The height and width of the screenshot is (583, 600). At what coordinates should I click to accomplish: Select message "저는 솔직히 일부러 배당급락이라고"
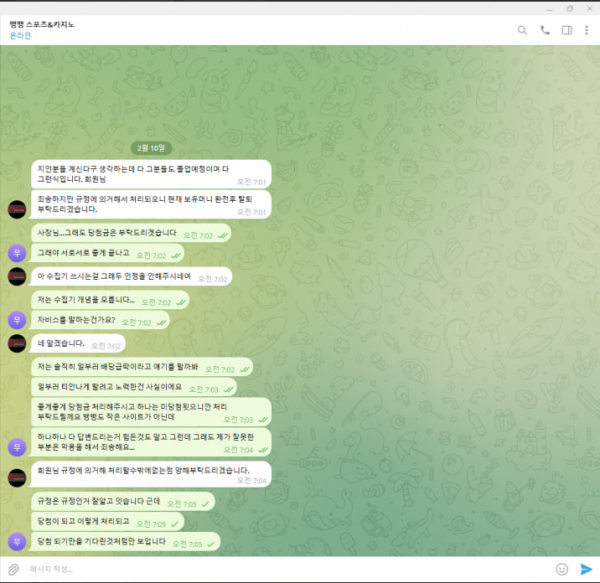[142, 367]
